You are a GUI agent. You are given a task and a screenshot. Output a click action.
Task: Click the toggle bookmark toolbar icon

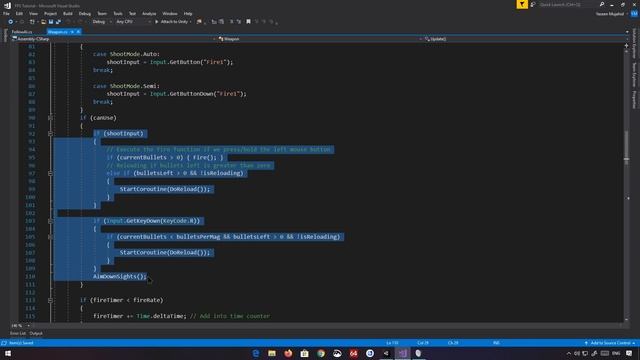(x=248, y=22)
